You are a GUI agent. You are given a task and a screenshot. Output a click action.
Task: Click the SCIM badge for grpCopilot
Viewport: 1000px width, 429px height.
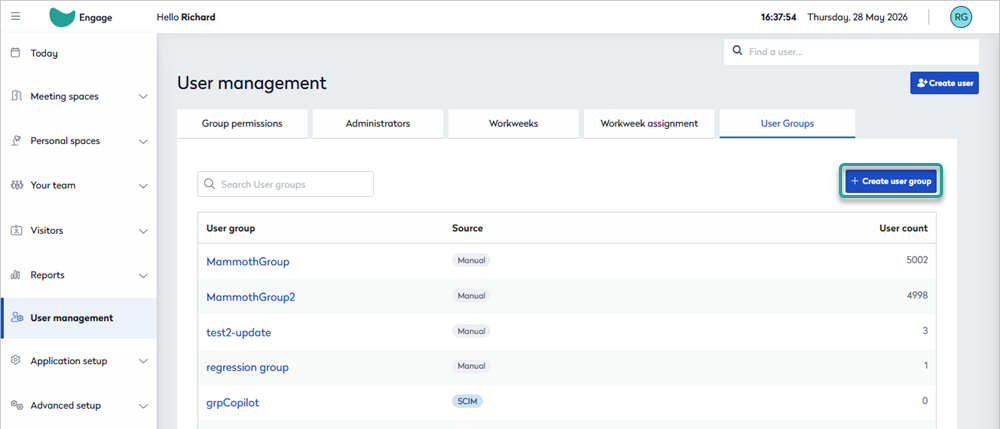click(x=467, y=402)
